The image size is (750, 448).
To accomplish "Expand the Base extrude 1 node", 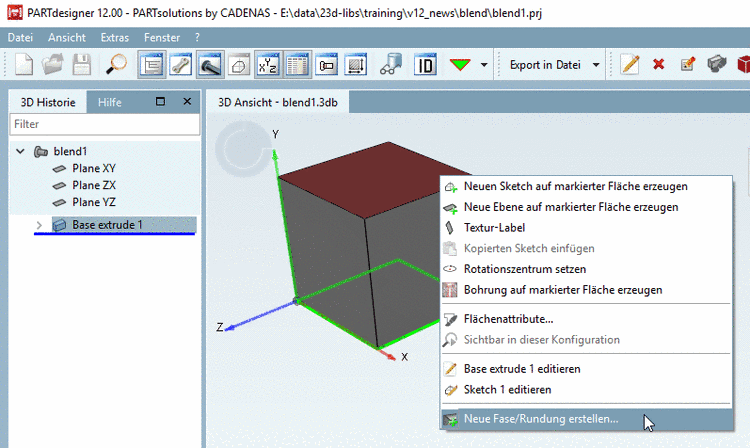I will tap(39, 225).
